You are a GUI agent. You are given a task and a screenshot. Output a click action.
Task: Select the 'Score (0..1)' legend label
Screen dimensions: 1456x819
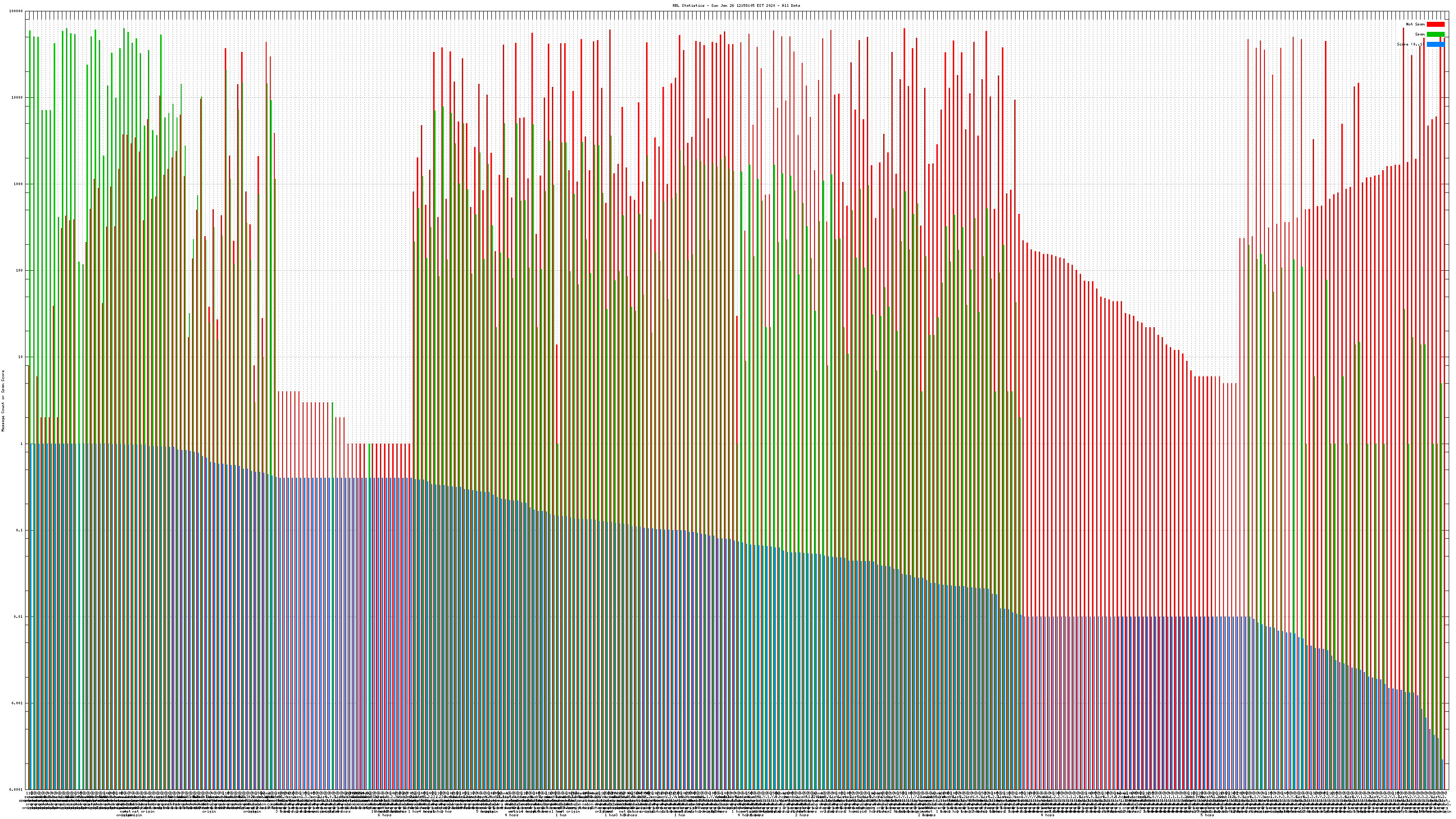1411,44
